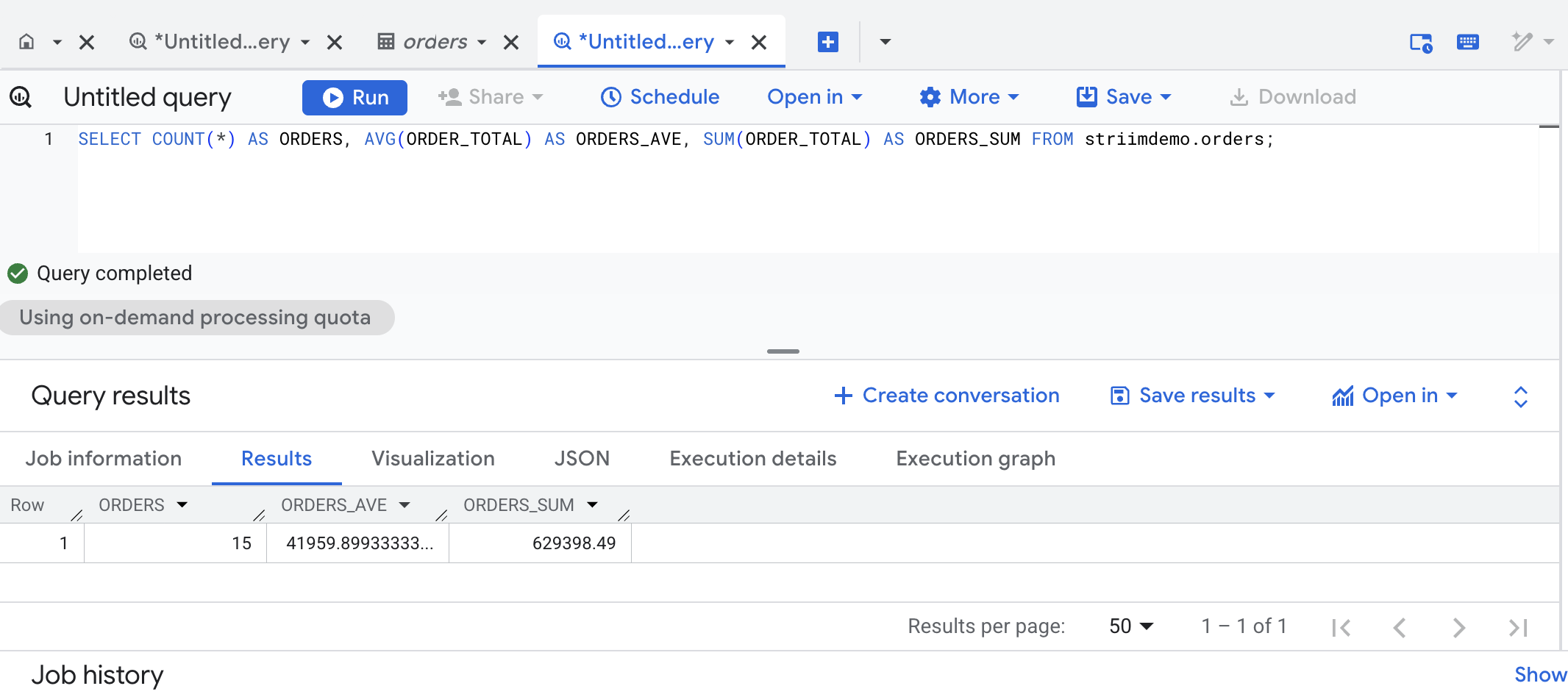Click the editor resize handle
This screenshot has height=697, width=1568.
coord(783,351)
